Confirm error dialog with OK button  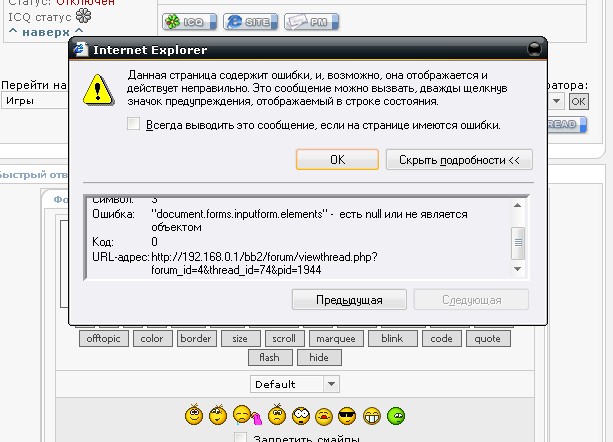[337, 159]
